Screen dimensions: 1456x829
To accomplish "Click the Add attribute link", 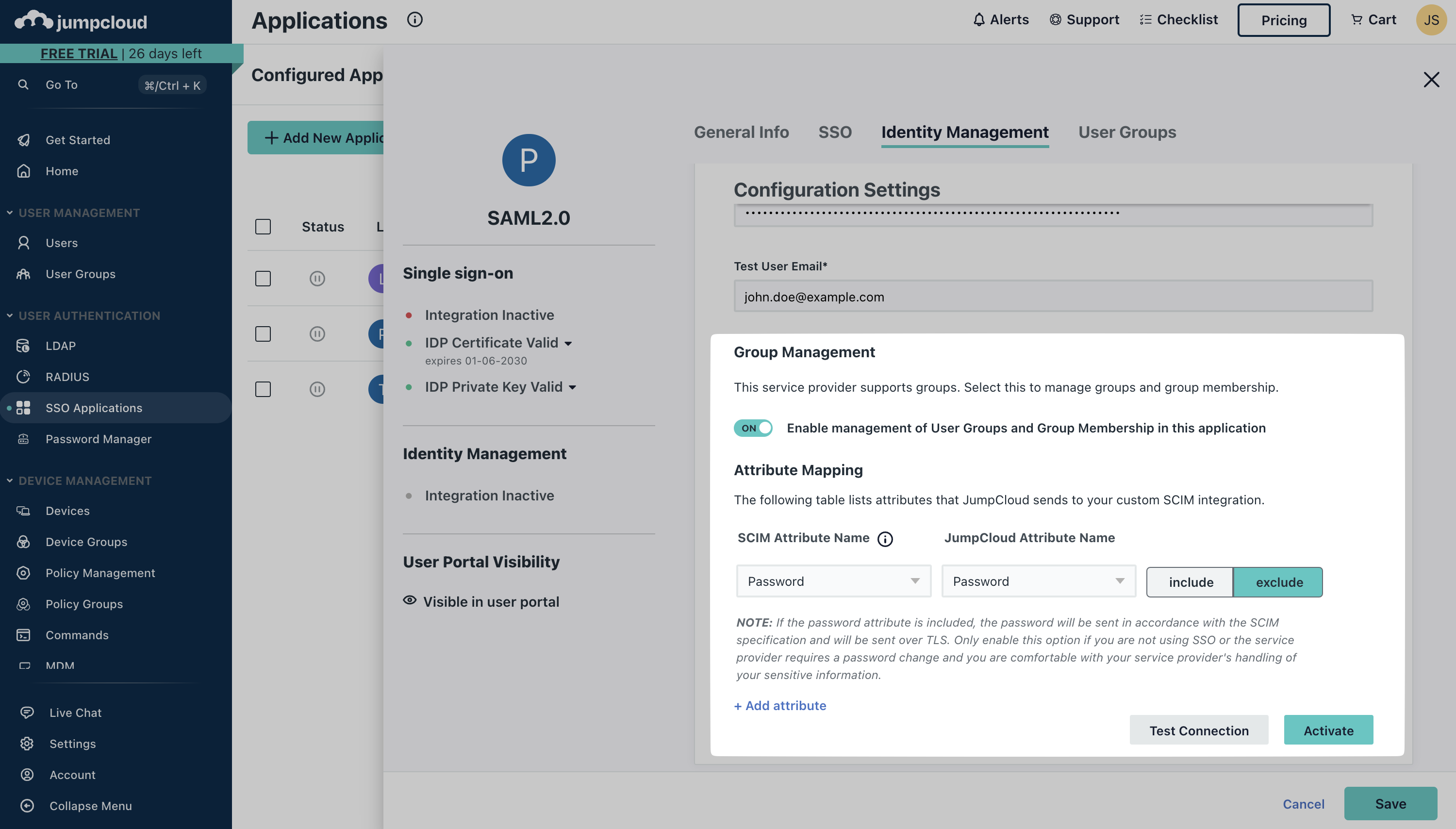I will click(x=779, y=705).
